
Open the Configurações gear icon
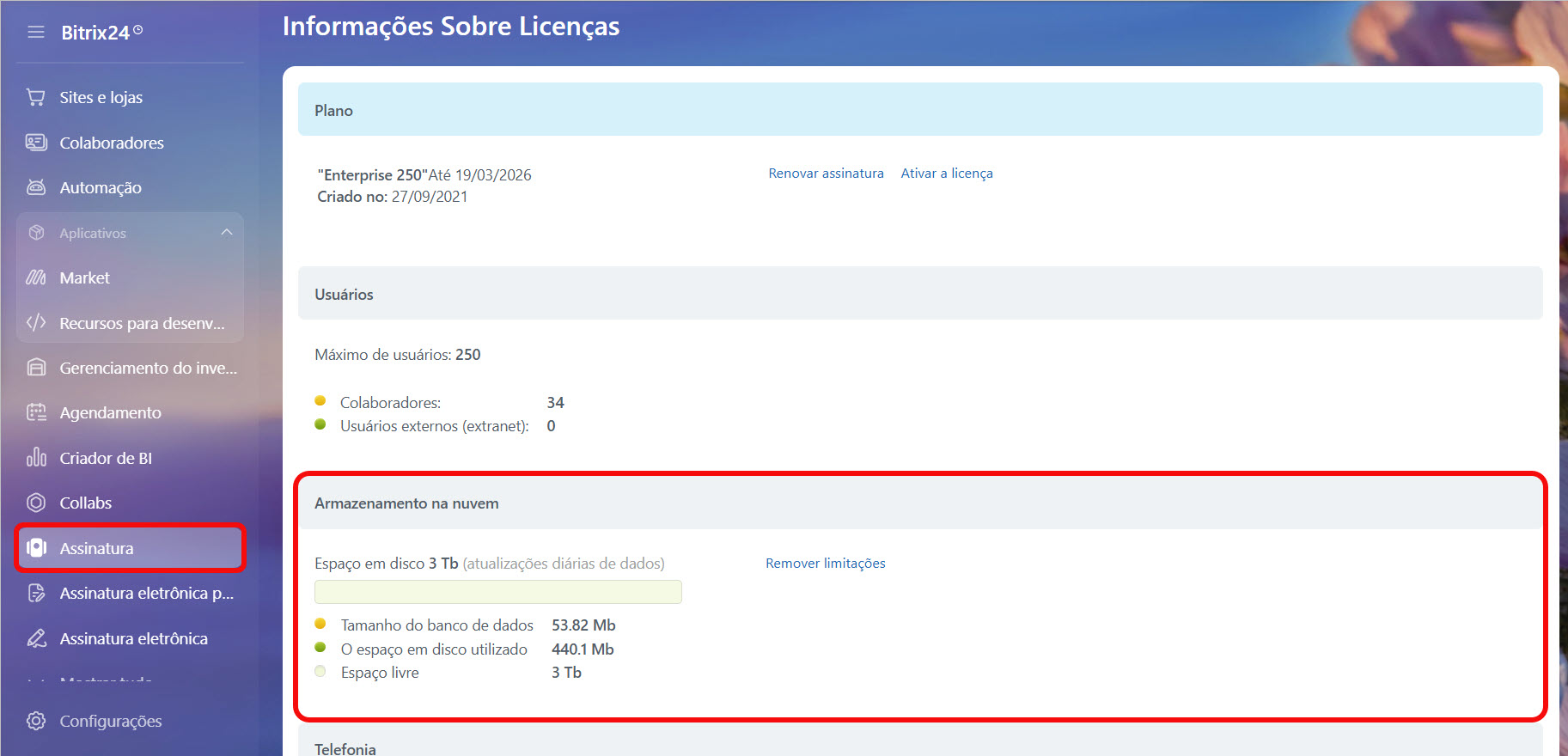point(35,721)
